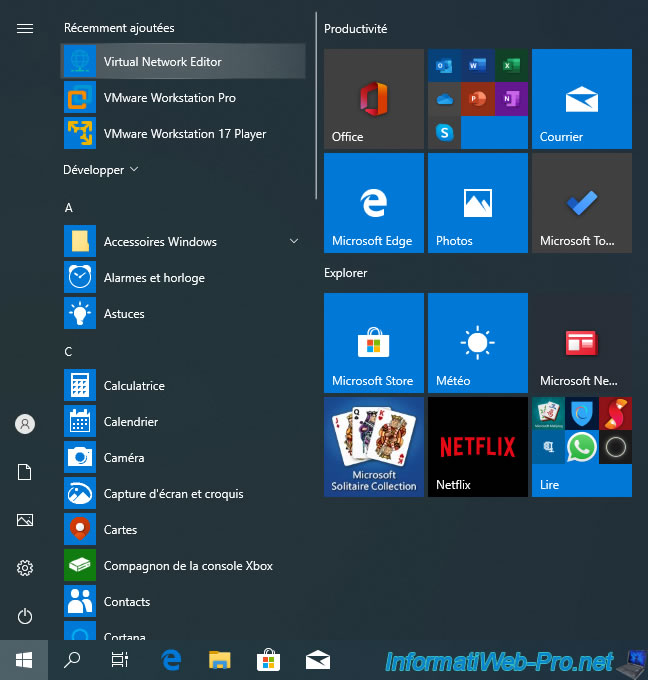Open Outlook in the Office tile group

coord(444,65)
